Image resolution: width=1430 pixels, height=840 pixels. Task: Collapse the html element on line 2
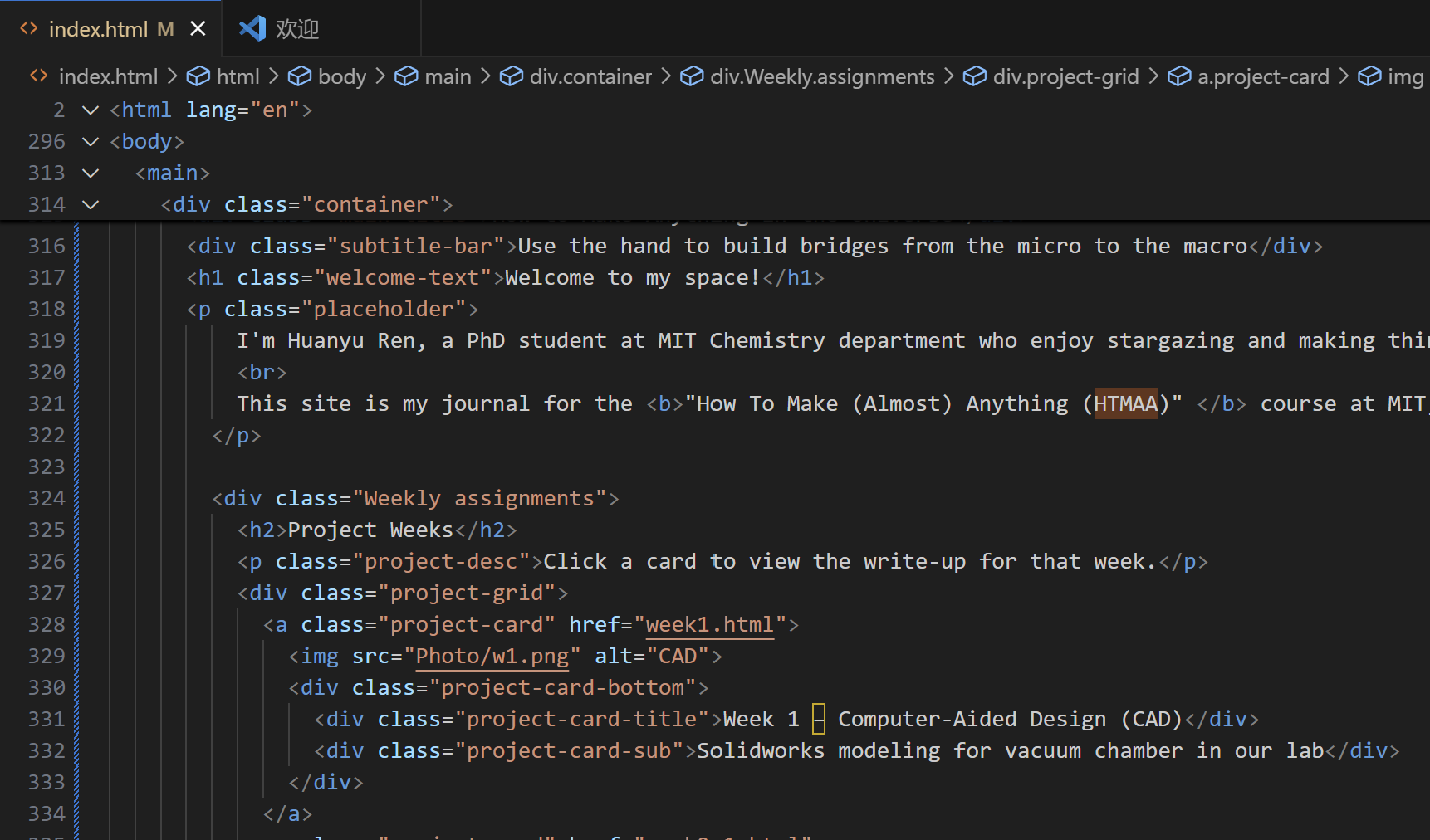91,110
